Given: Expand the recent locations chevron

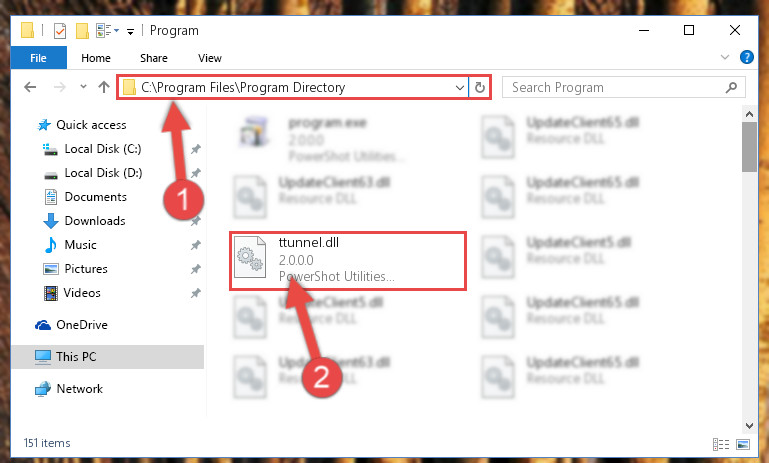Looking at the screenshot, I should pyautogui.click(x=83, y=87).
